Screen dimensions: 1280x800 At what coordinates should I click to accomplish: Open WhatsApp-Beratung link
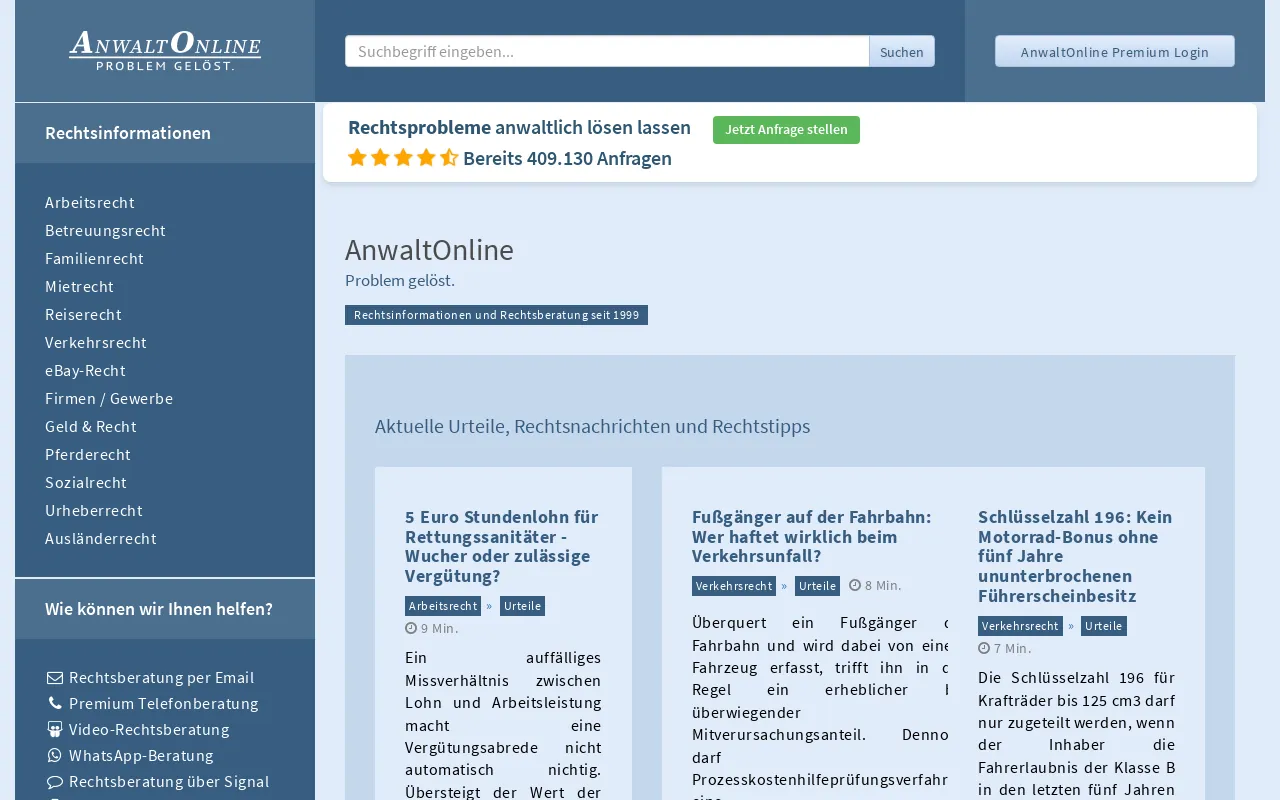point(141,756)
